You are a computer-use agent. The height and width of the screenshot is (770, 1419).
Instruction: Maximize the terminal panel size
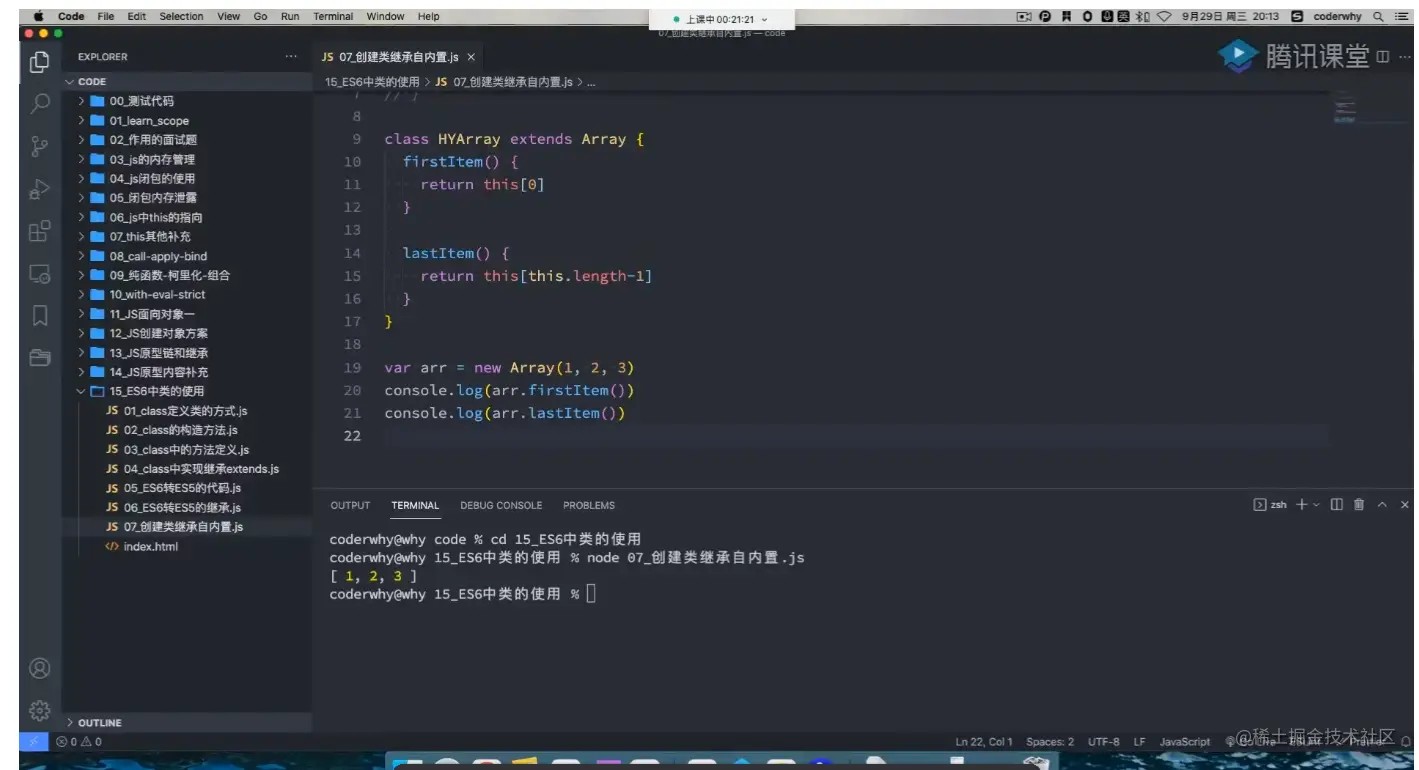point(1382,505)
